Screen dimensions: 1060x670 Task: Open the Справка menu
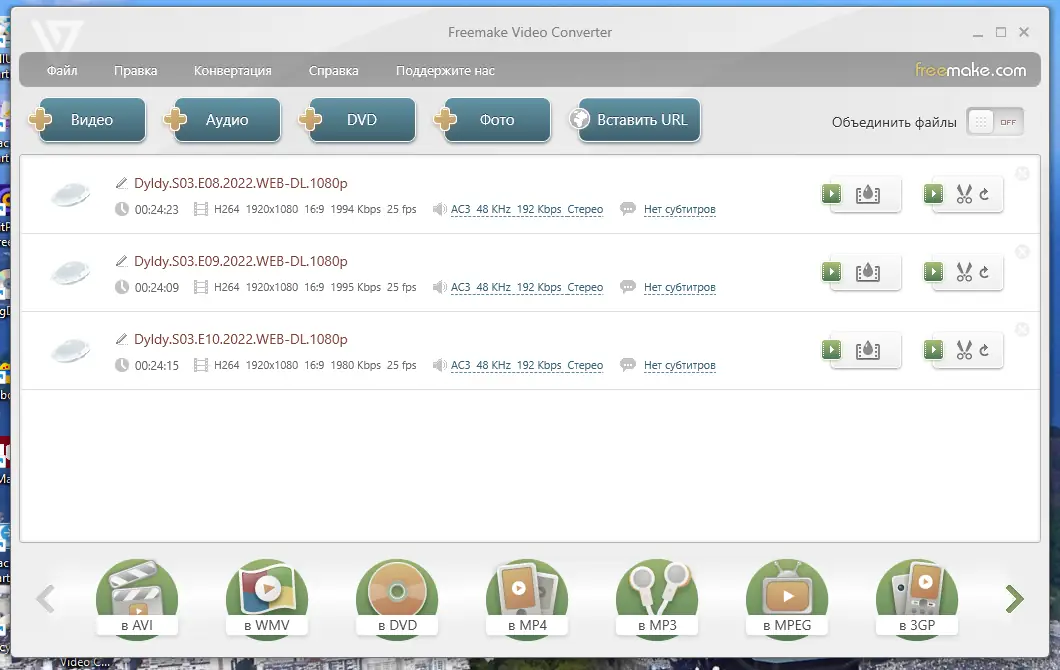[333, 70]
